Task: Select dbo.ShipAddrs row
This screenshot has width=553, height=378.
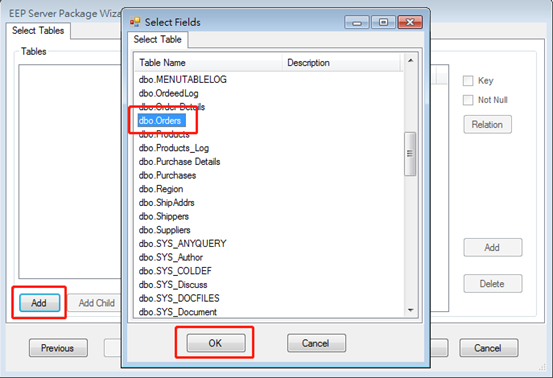Action: [166, 203]
